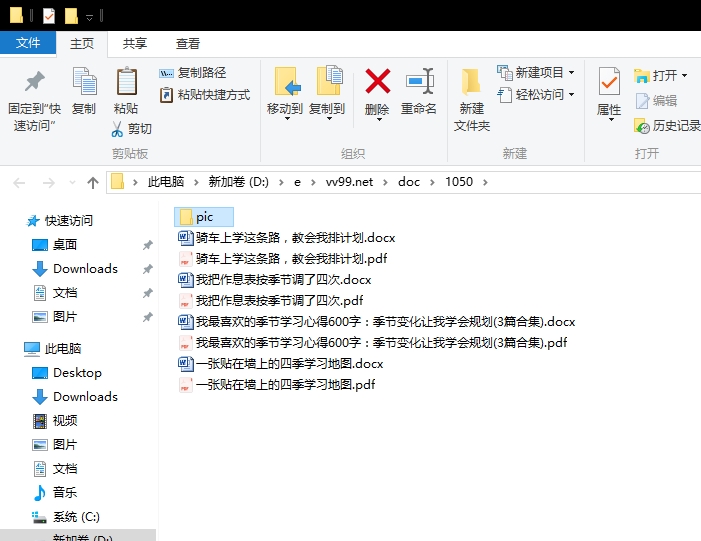The height and width of the screenshot is (541, 701).
Task: Click Copy path in clipboard group
Action: click(x=193, y=72)
